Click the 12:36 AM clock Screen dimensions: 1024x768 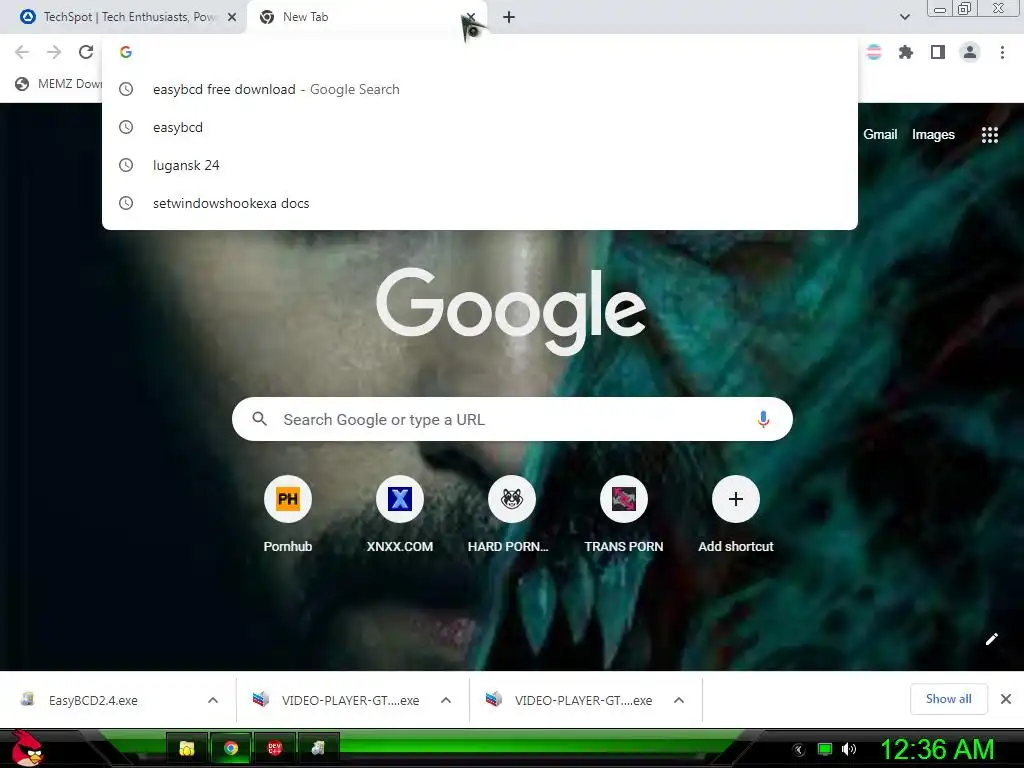(937, 749)
